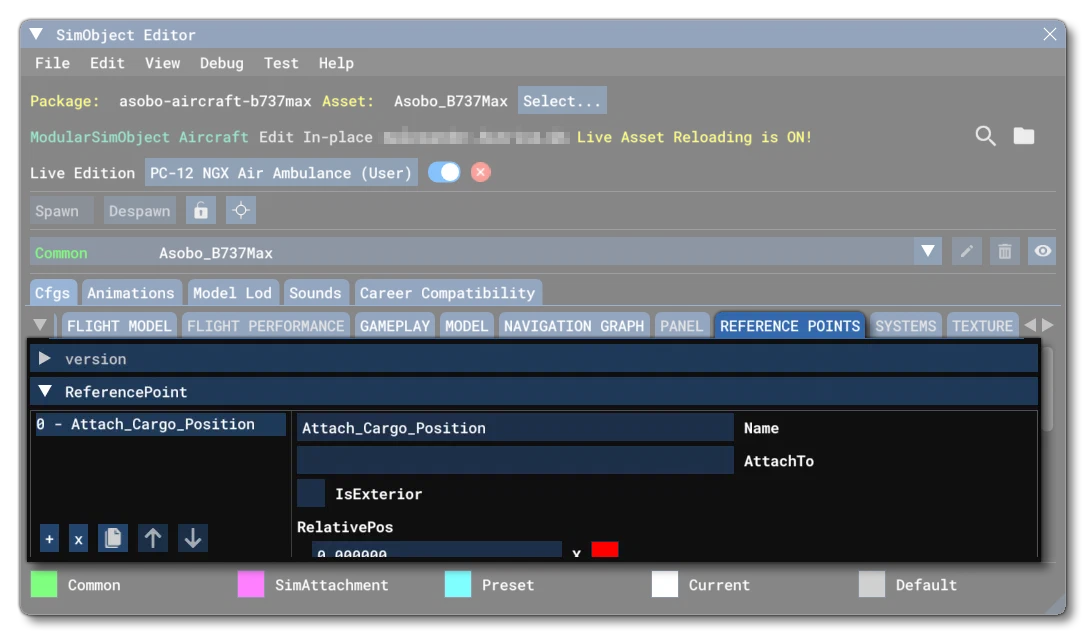Duplicate reference point with copy icon
This screenshot has width=1086, height=635.
point(112,538)
